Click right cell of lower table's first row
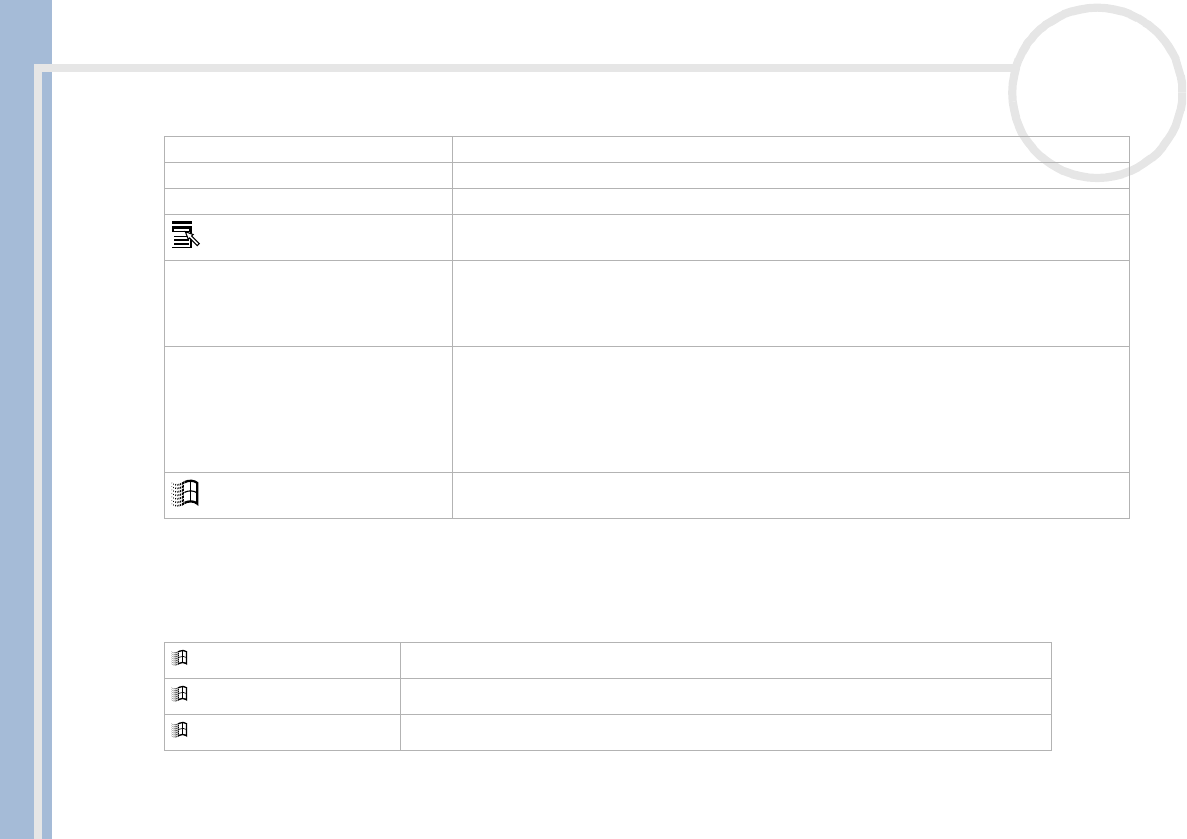Viewport: 1187px width, 839px height. [725, 660]
